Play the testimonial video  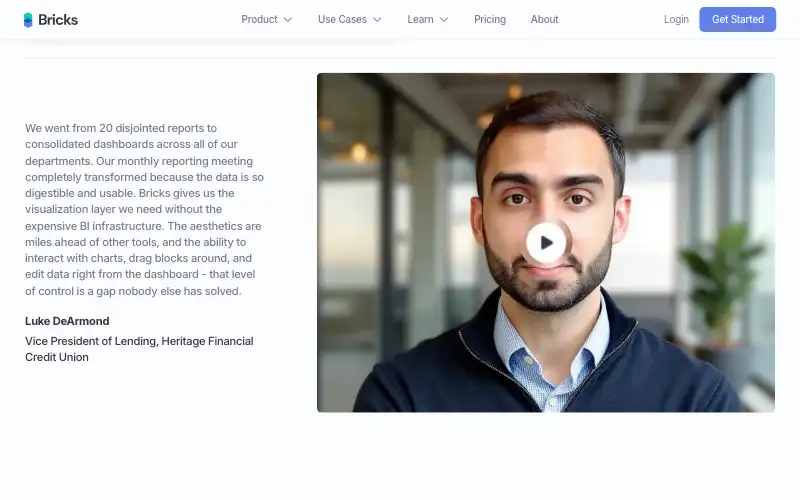[x=546, y=242]
